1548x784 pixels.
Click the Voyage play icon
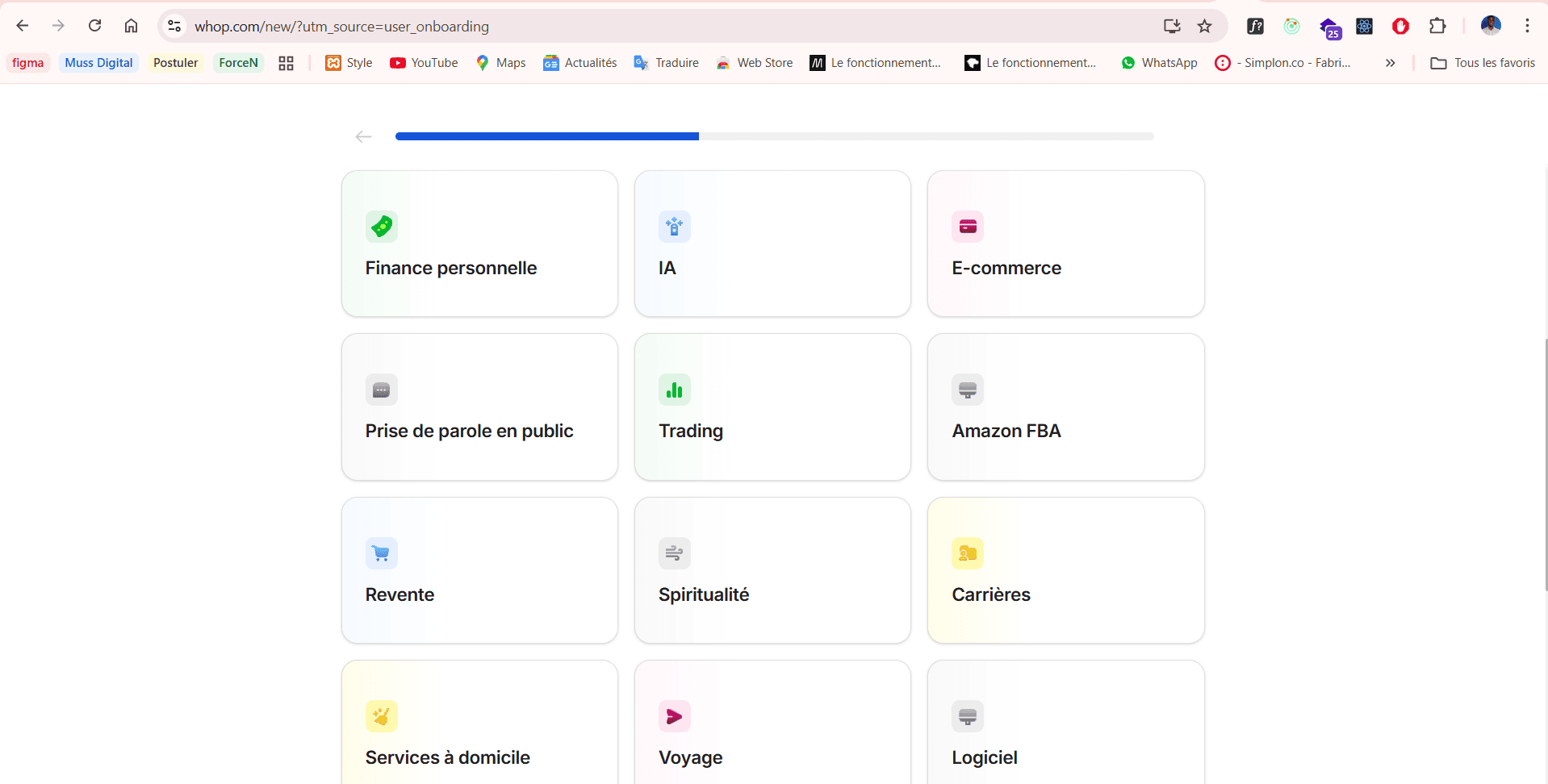[x=674, y=715]
